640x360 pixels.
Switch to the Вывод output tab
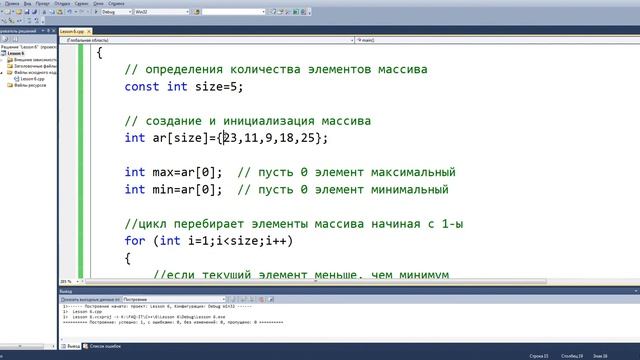(70, 346)
